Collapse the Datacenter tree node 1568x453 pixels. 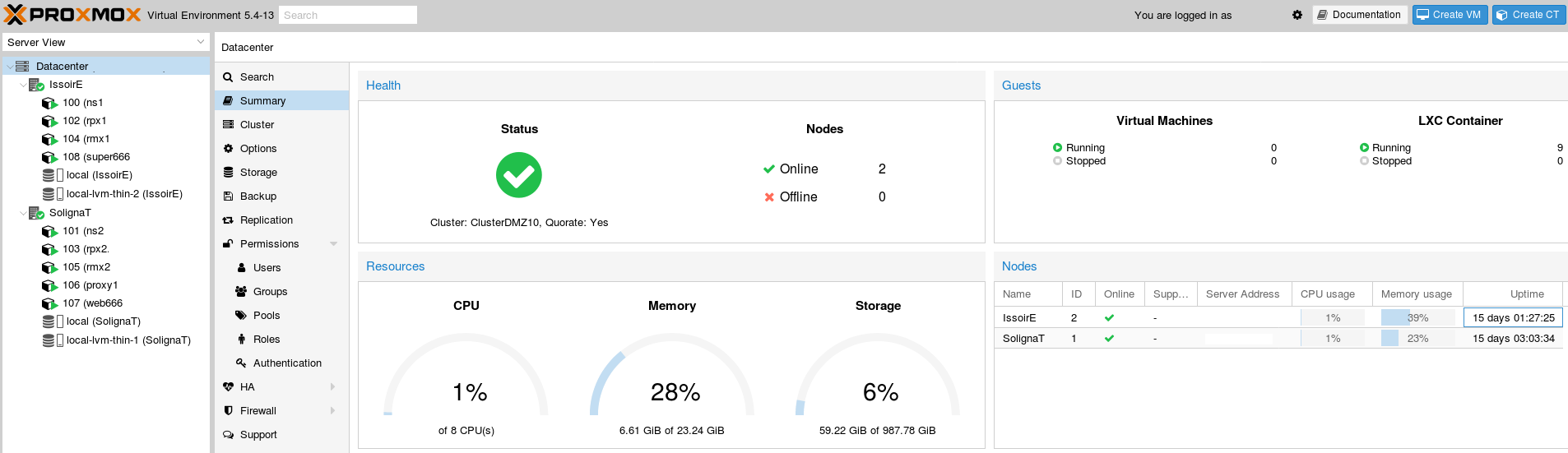[9, 67]
